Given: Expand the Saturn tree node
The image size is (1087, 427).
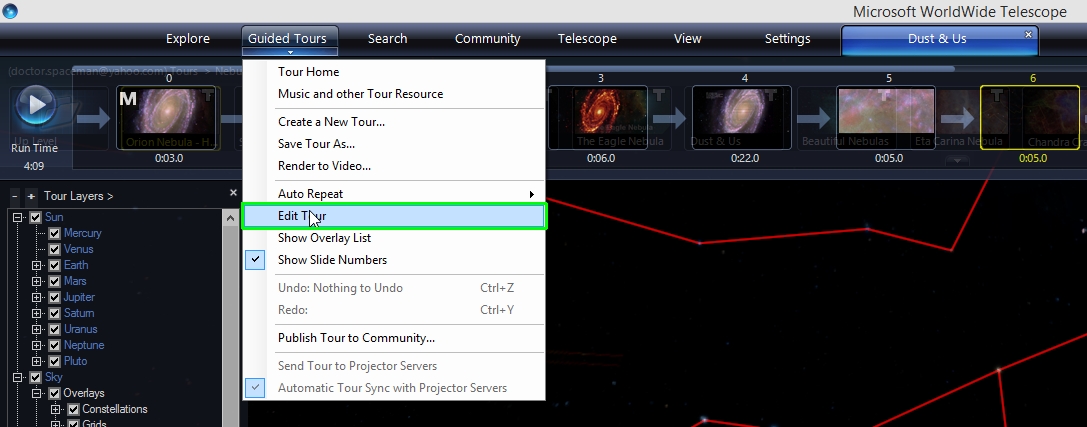Looking at the screenshot, I should [x=37, y=313].
